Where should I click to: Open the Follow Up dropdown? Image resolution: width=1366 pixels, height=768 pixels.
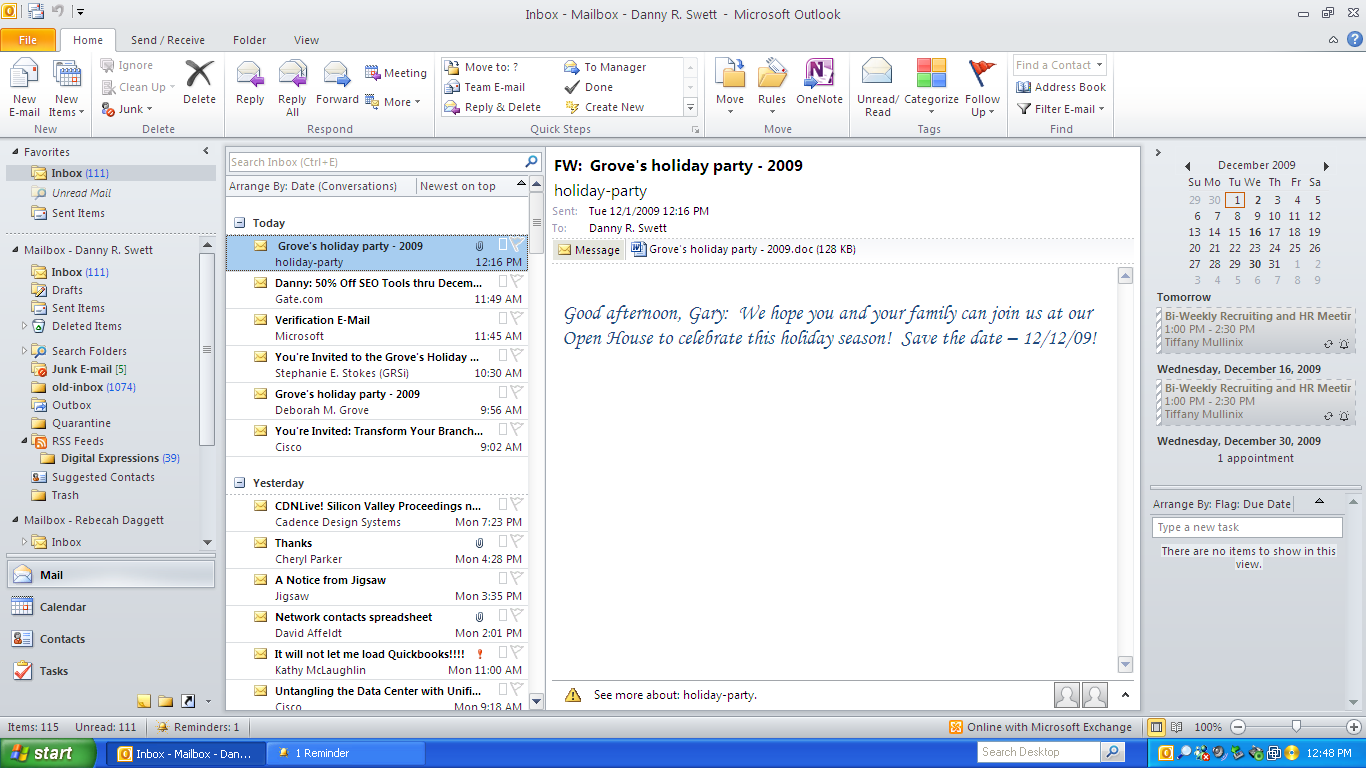[982, 87]
